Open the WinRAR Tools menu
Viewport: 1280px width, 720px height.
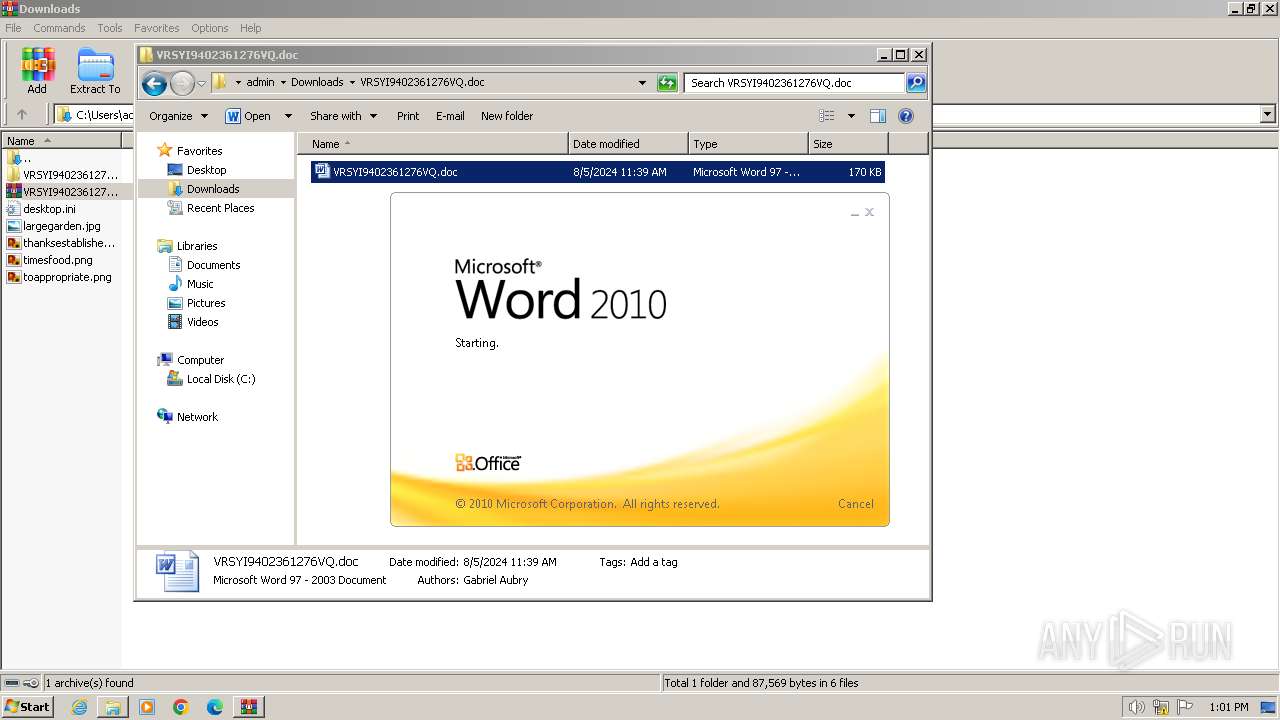coord(110,28)
